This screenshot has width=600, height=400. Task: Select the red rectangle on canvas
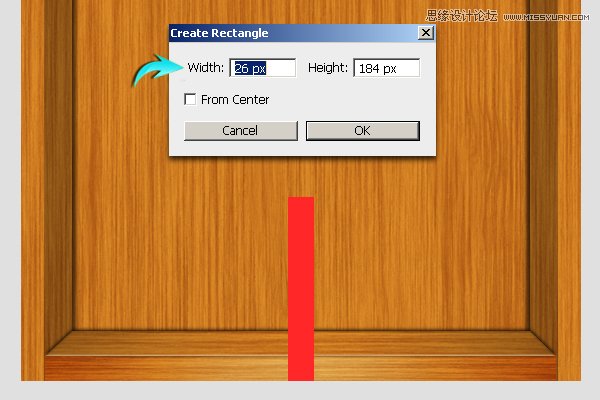[x=301, y=289]
